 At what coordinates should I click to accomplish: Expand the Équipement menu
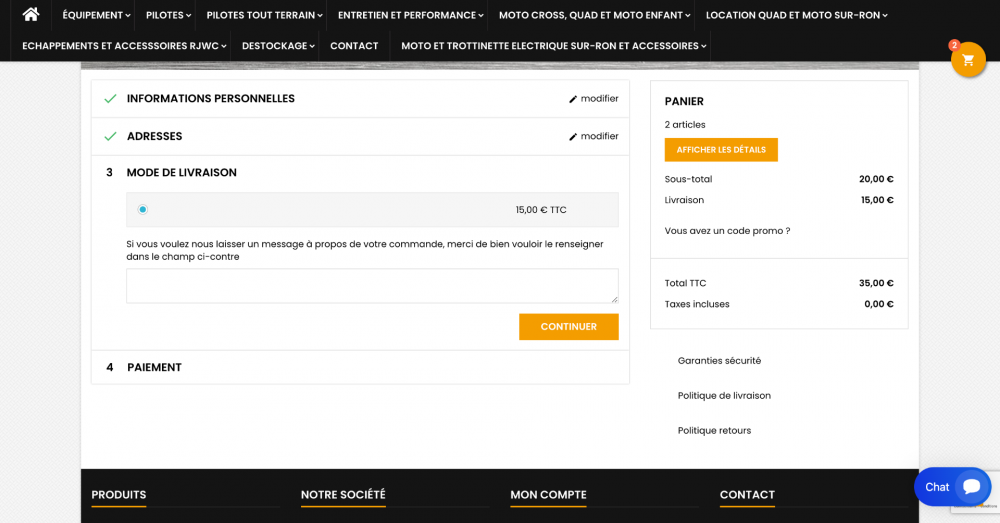pos(96,15)
